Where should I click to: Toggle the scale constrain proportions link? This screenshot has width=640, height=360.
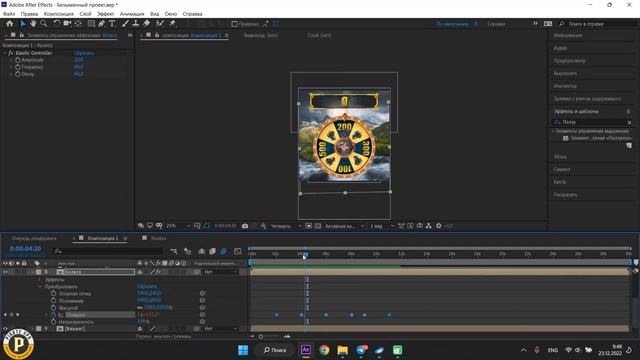140,308
